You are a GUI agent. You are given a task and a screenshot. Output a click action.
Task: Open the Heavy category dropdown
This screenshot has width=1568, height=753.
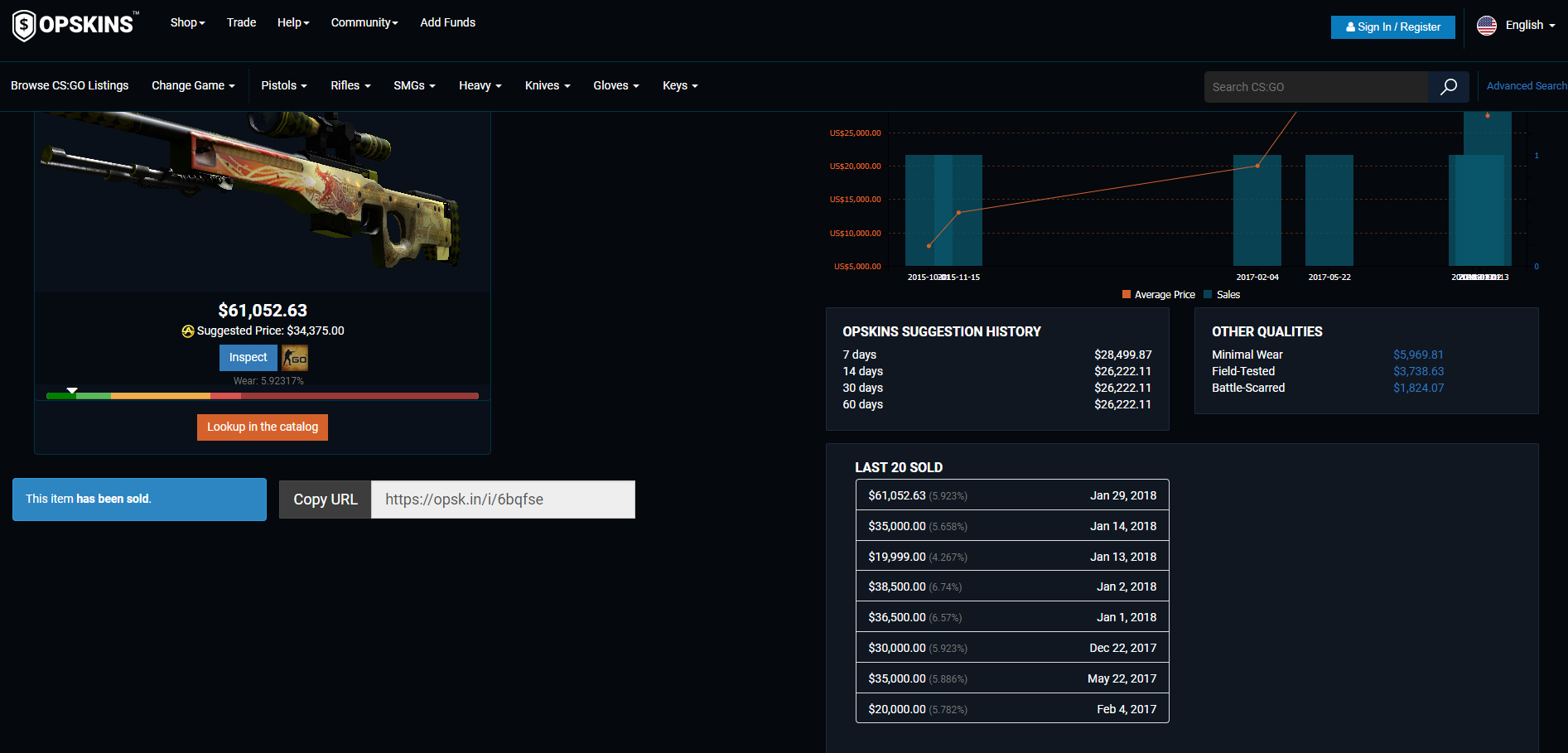click(480, 85)
